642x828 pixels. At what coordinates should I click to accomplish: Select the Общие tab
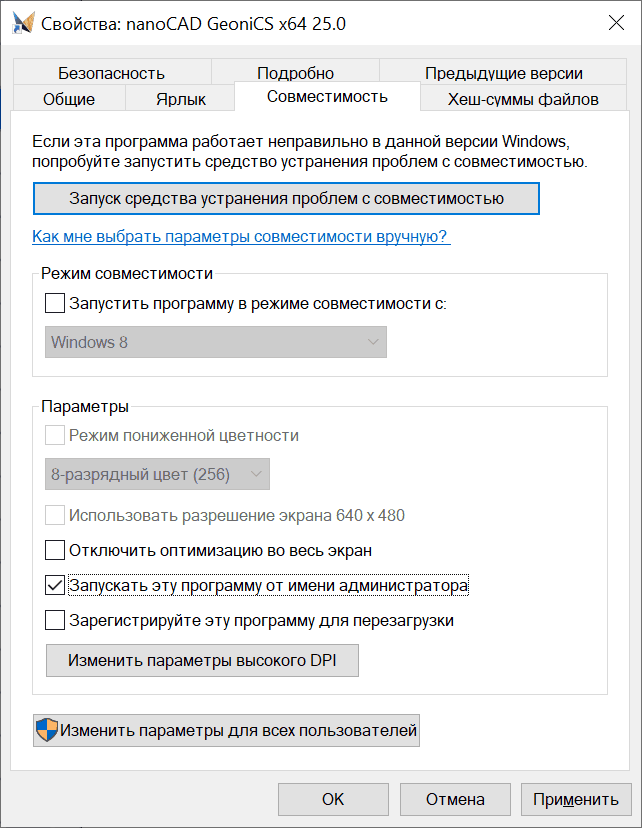tap(69, 99)
